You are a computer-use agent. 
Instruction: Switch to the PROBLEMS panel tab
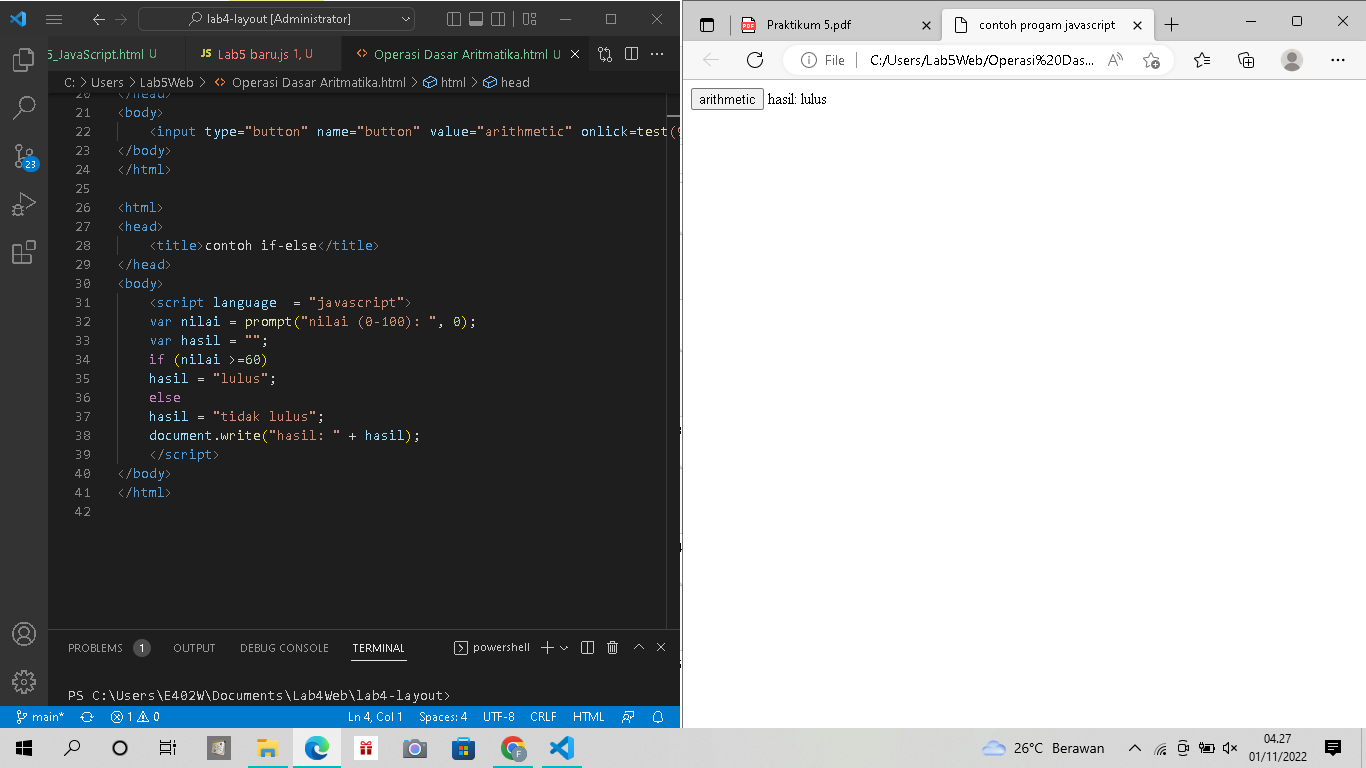(108, 648)
